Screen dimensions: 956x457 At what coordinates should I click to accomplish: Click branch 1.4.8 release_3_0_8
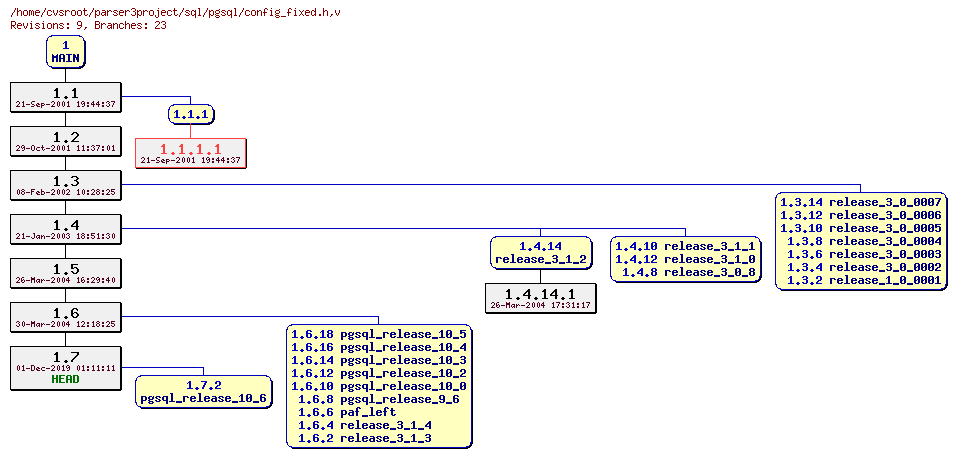coord(688,272)
